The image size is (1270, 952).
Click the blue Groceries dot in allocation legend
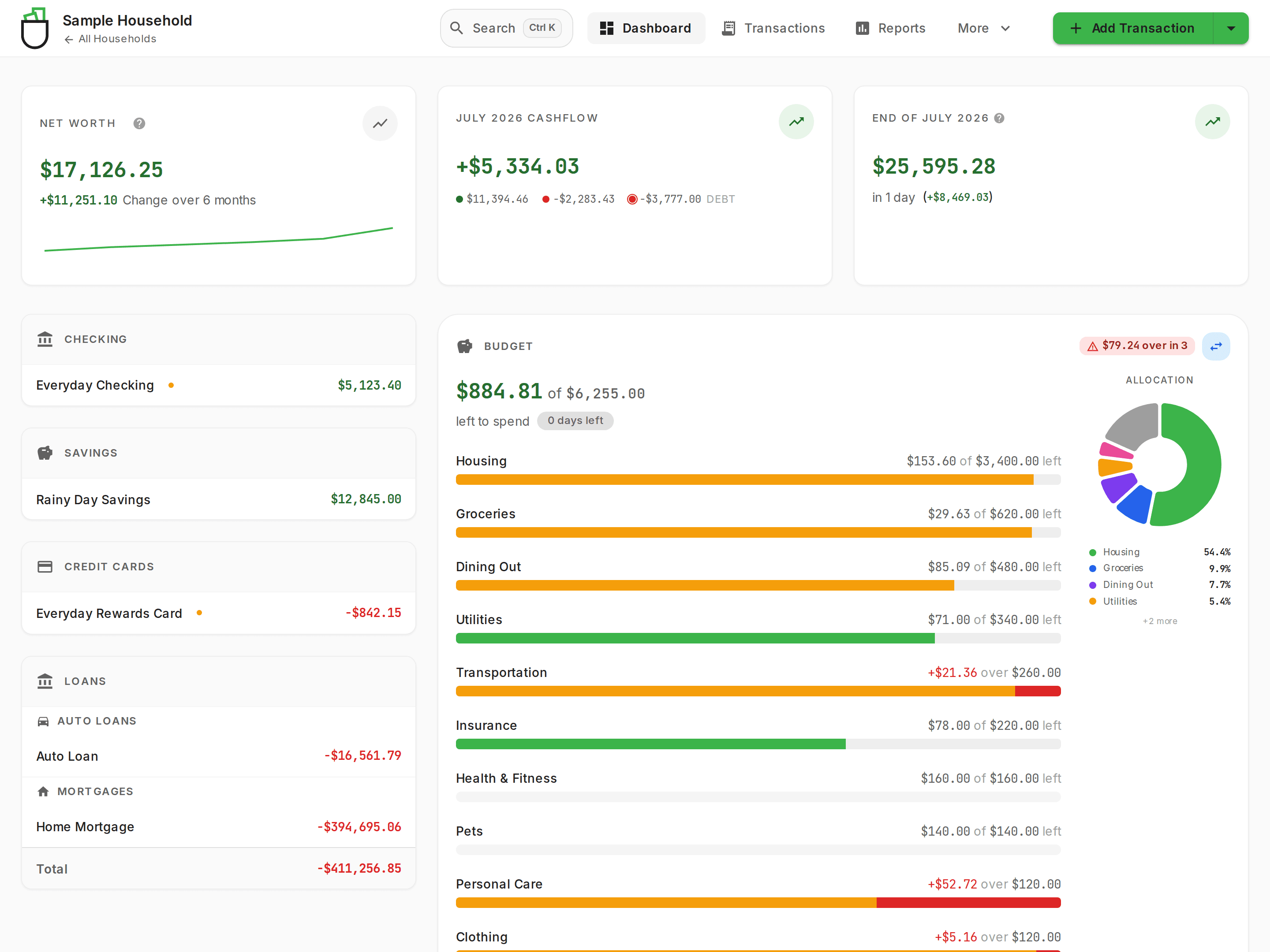tap(1093, 569)
